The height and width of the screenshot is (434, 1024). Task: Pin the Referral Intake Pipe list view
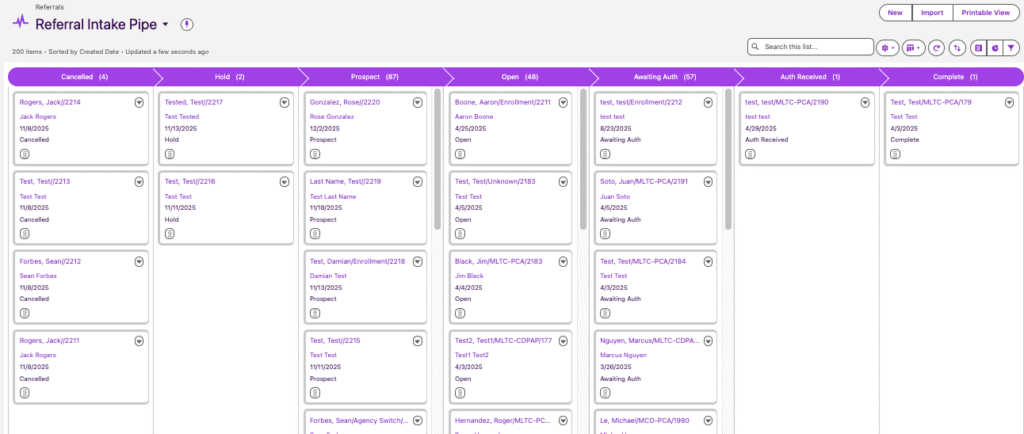pyautogui.click(x=186, y=24)
